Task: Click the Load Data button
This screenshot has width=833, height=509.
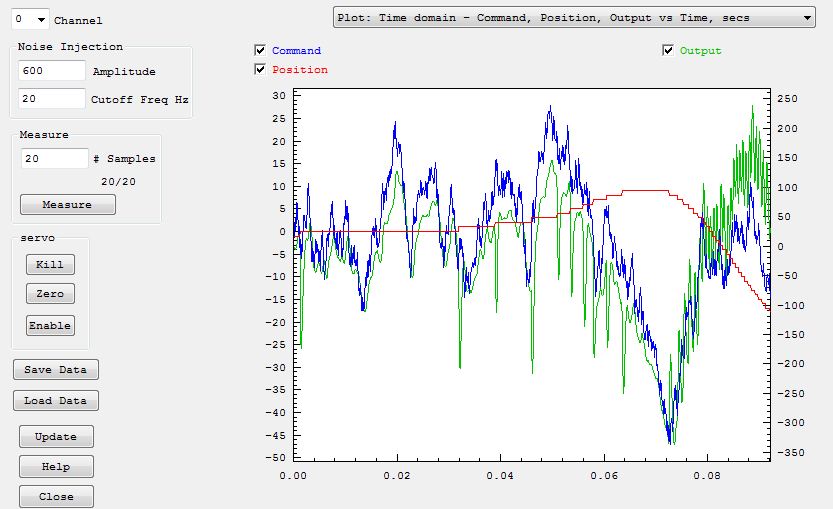Action: click(56, 401)
